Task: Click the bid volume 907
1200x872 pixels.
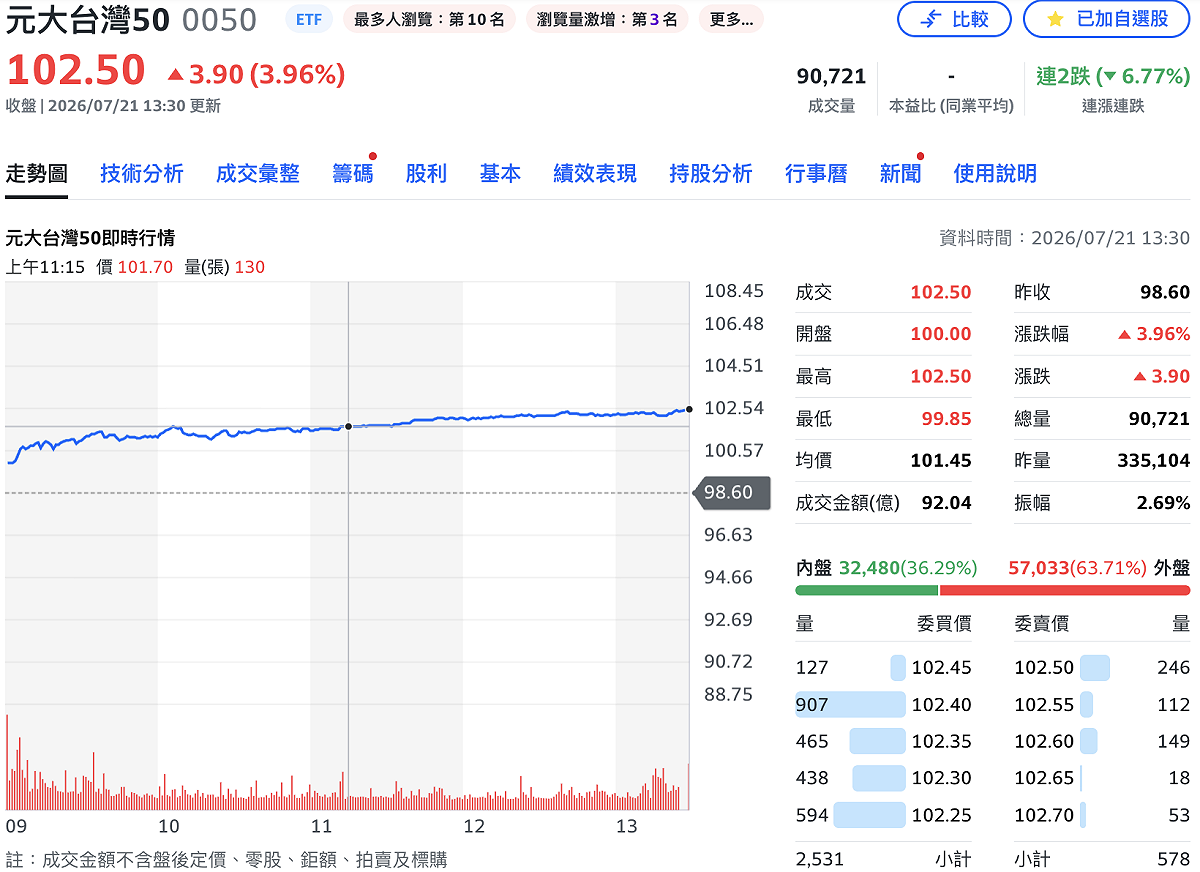Action: (x=812, y=705)
